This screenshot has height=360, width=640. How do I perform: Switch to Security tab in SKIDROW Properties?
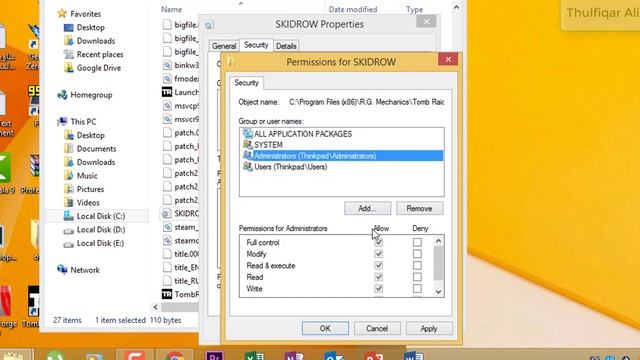click(x=256, y=45)
